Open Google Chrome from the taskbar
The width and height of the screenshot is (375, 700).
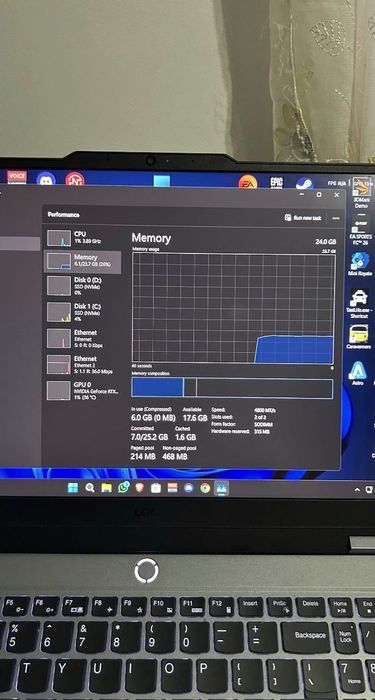pyautogui.click(x=205, y=488)
